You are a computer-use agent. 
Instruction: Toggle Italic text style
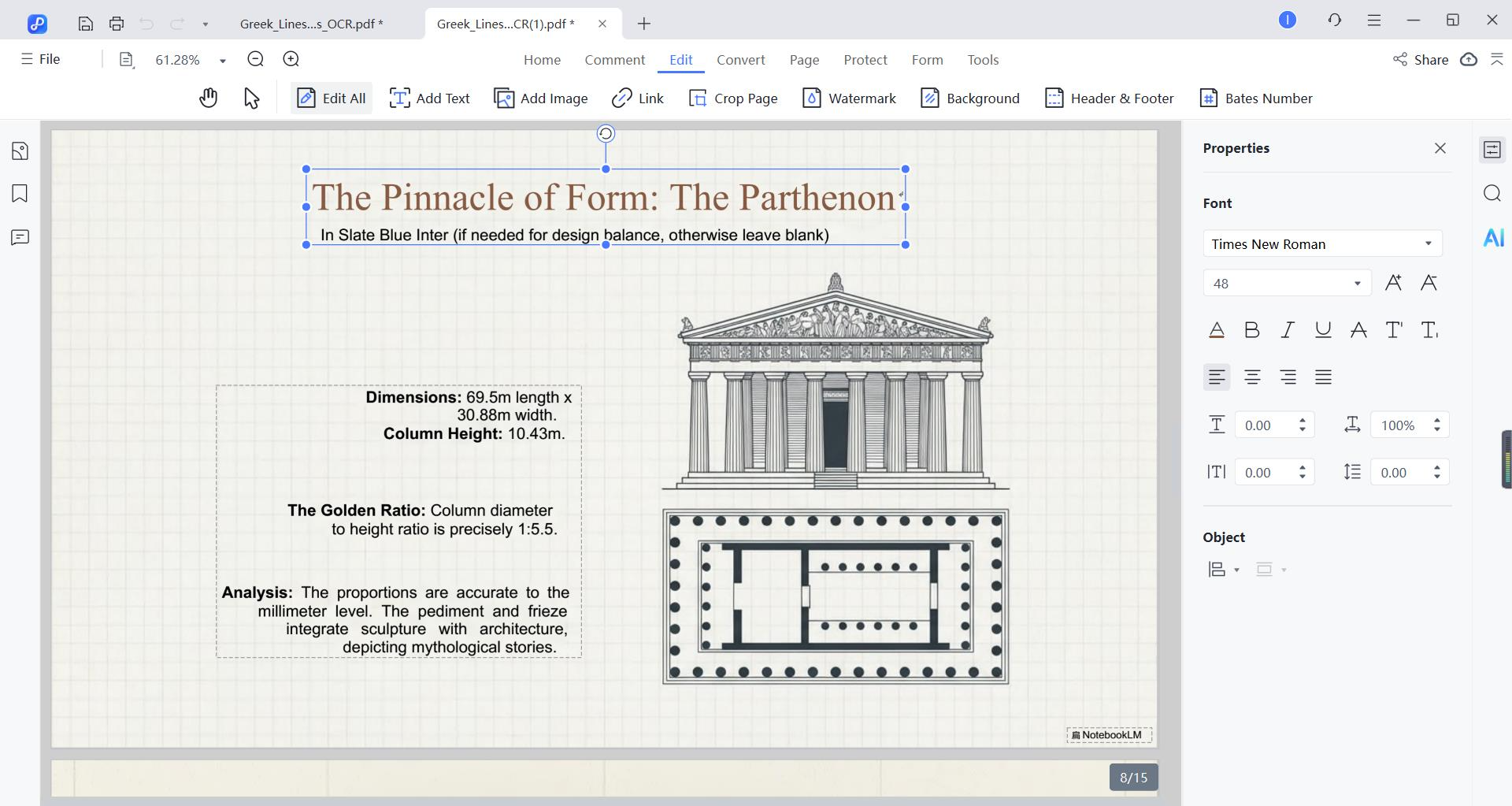[1288, 330]
